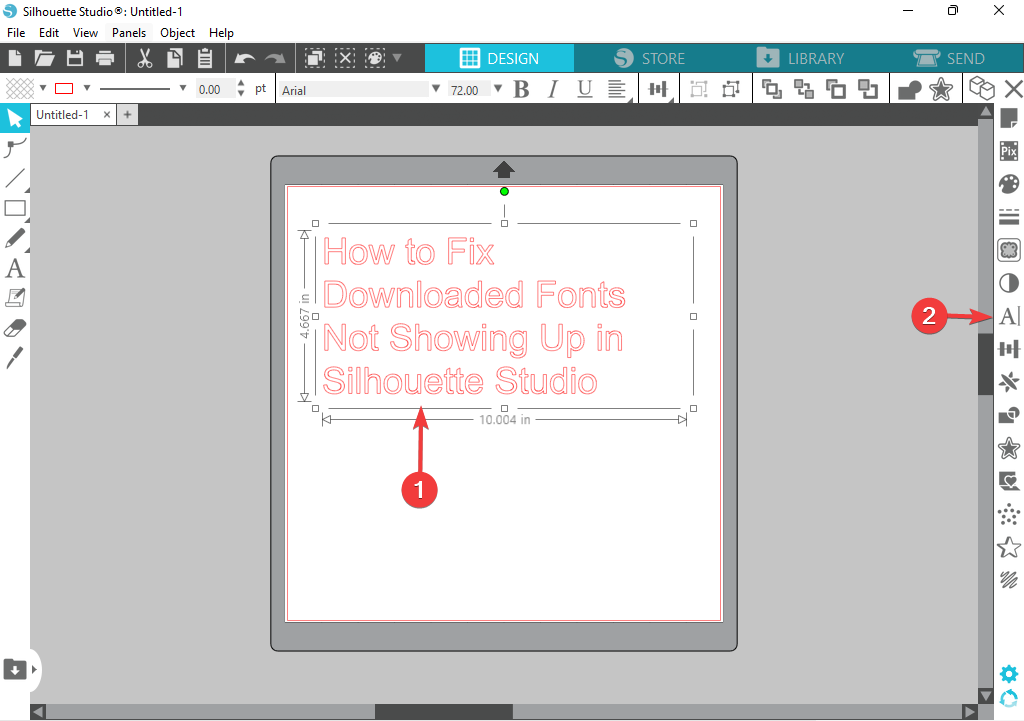This screenshot has height=721, width=1024.
Task: Open the Line Style panel
Action: [x=1009, y=216]
